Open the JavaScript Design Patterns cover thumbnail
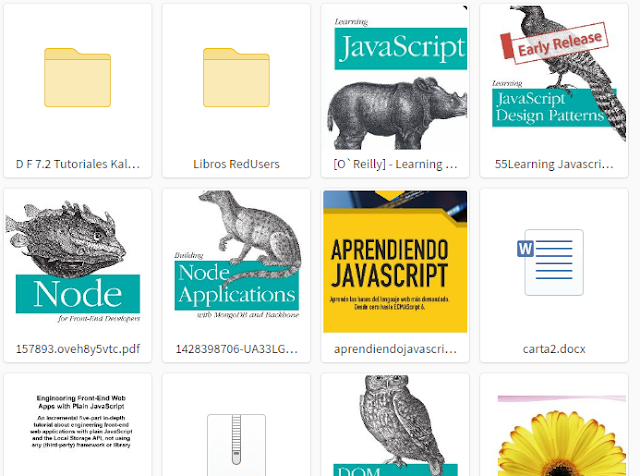The image size is (640, 476). (x=554, y=78)
